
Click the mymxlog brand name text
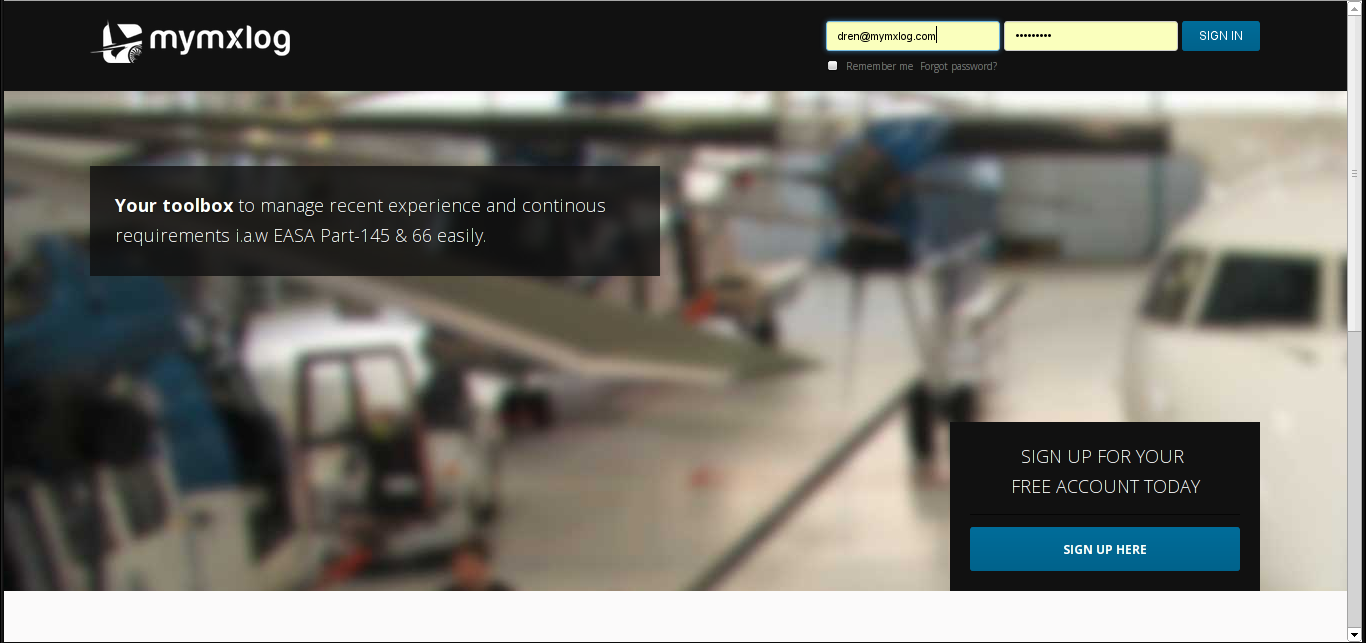tap(220, 39)
